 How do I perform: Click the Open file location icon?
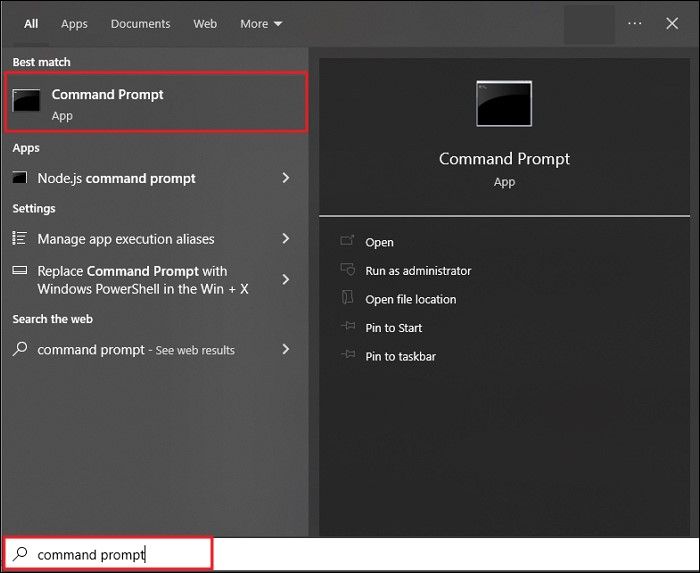click(347, 298)
